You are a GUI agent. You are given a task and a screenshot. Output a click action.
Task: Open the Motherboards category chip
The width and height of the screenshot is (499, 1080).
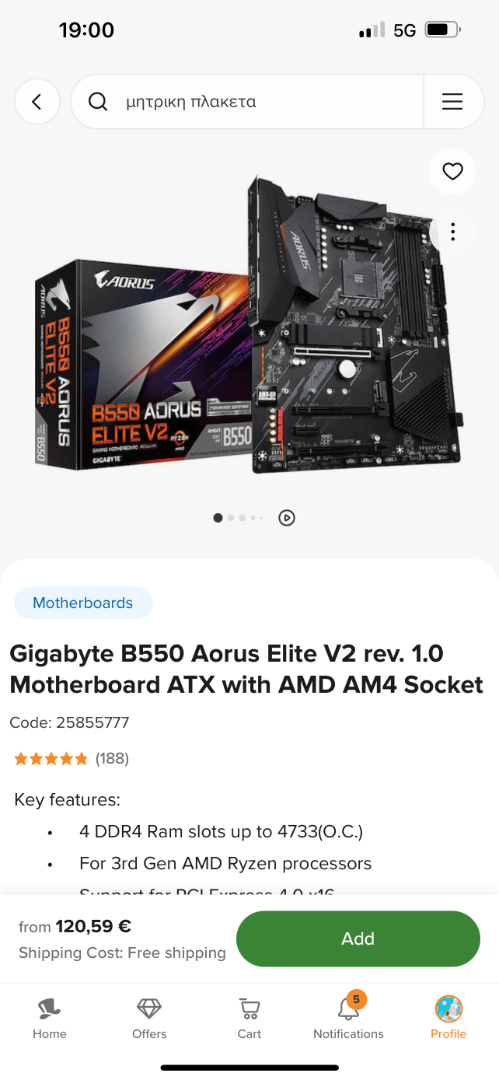pyautogui.click(x=83, y=603)
